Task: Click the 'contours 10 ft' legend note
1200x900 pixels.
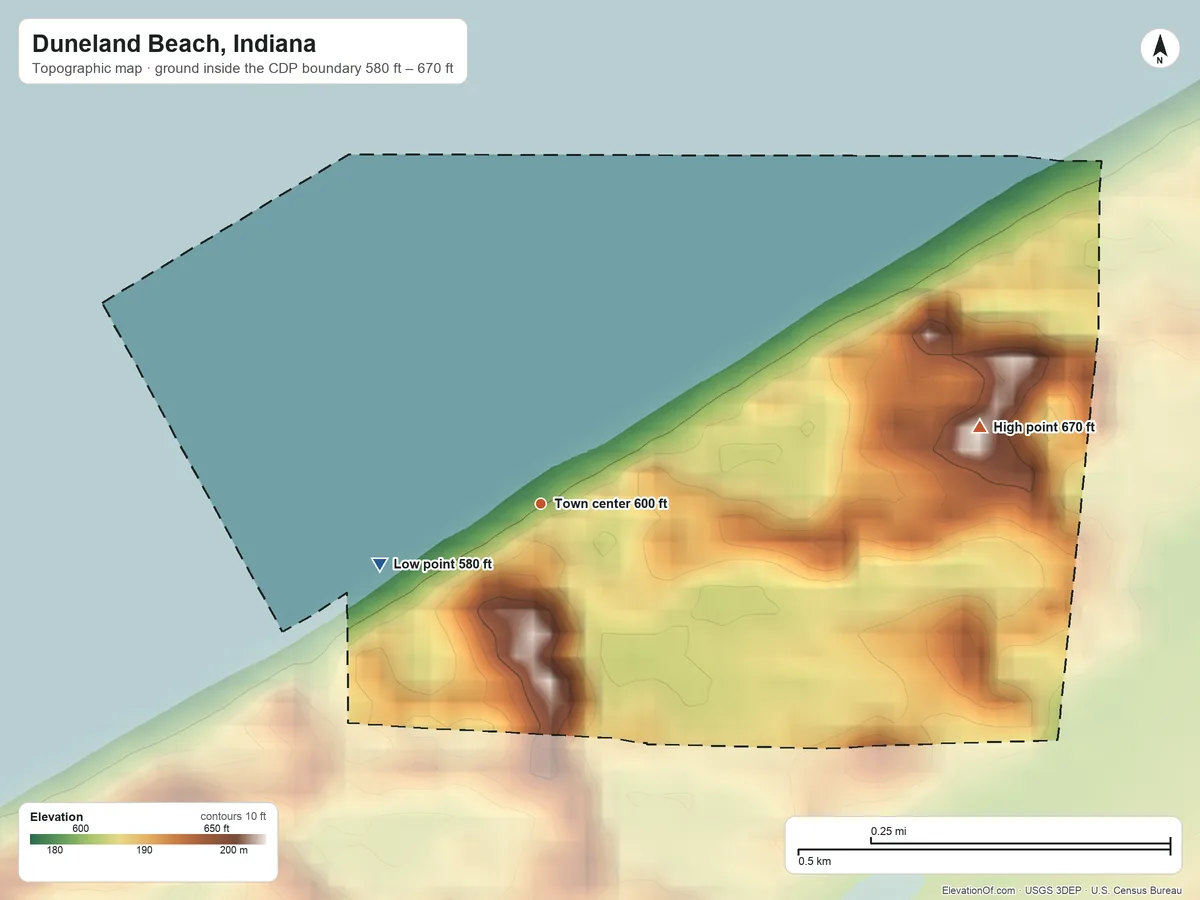Action: tap(233, 817)
